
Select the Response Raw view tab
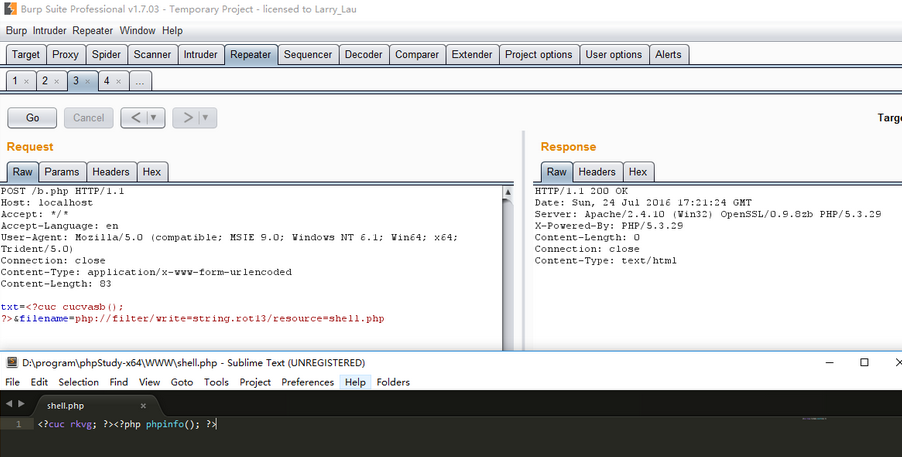[557, 172]
